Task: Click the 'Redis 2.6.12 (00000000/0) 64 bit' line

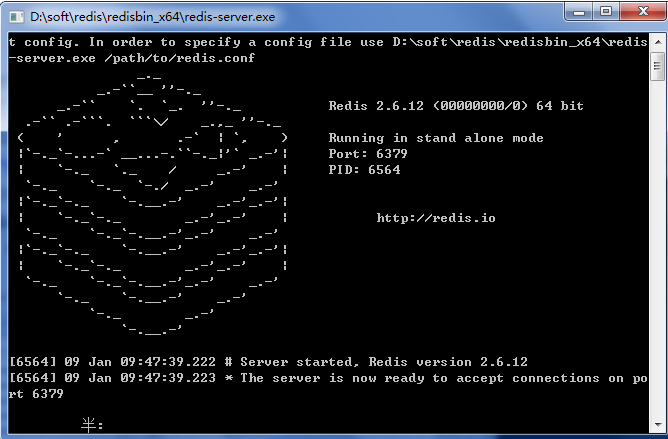Action: click(x=456, y=106)
